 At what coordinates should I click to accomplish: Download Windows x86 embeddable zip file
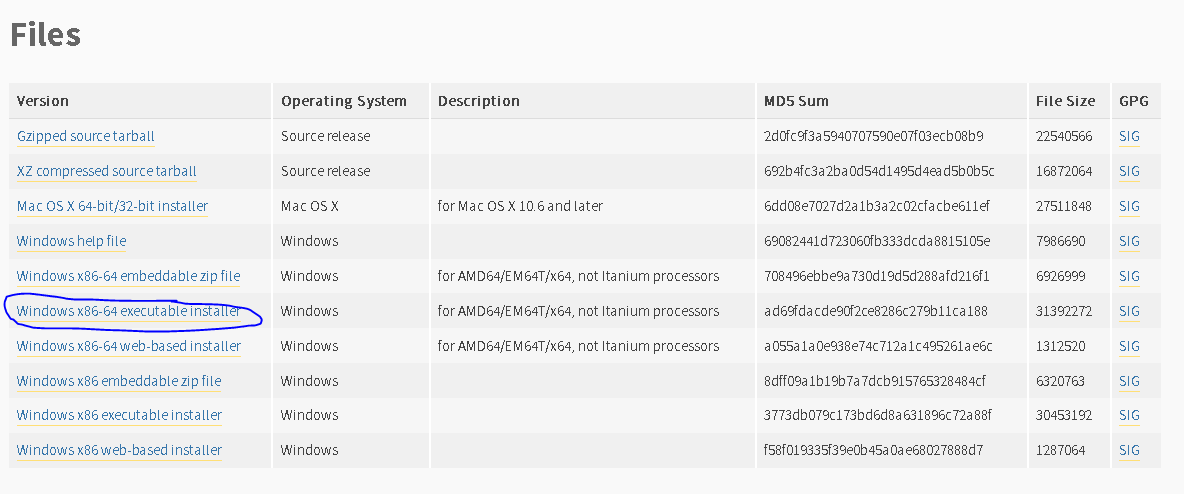(x=119, y=381)
